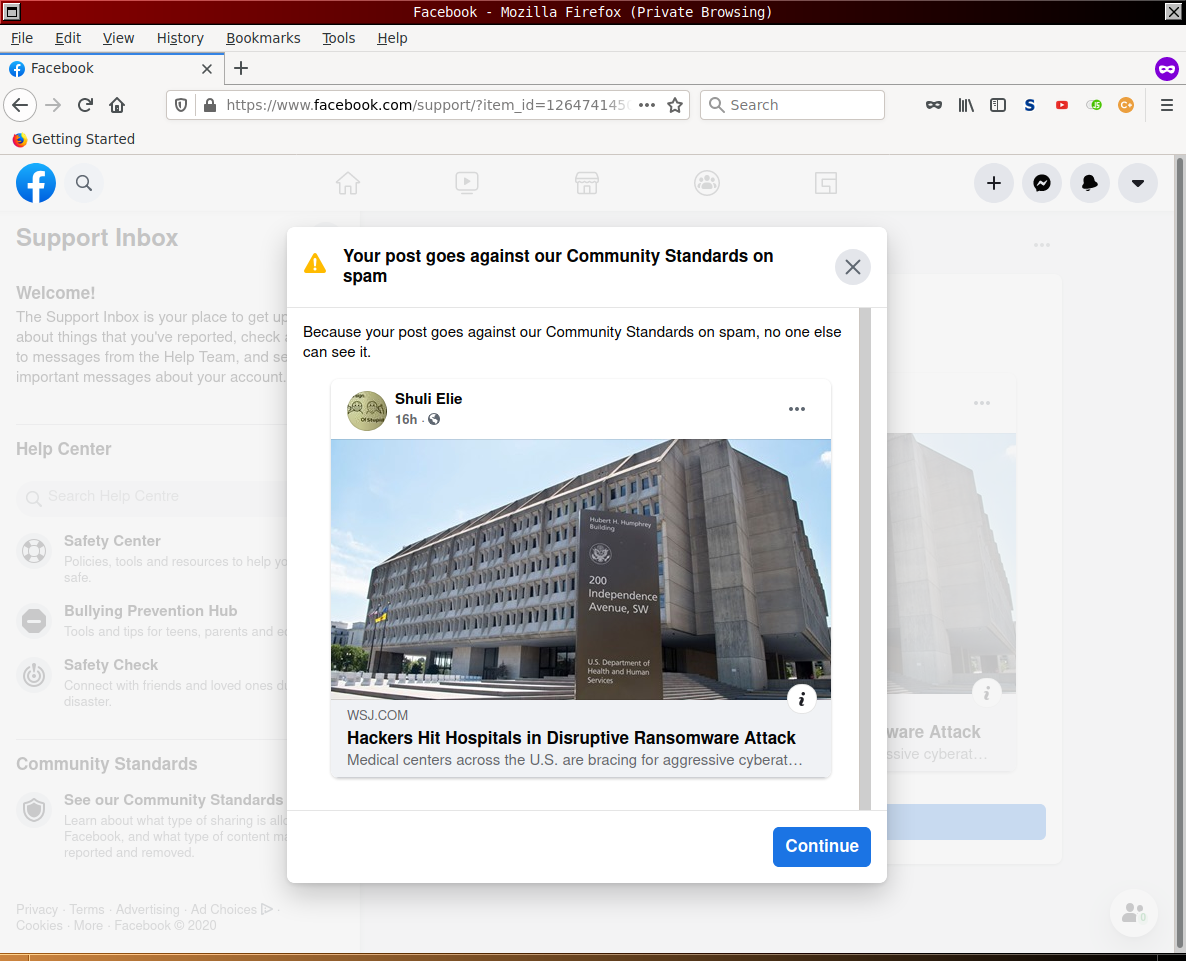Click the public globe audience icon
The width and height of the screenshot is (1186, 961).
pos(434,420)
